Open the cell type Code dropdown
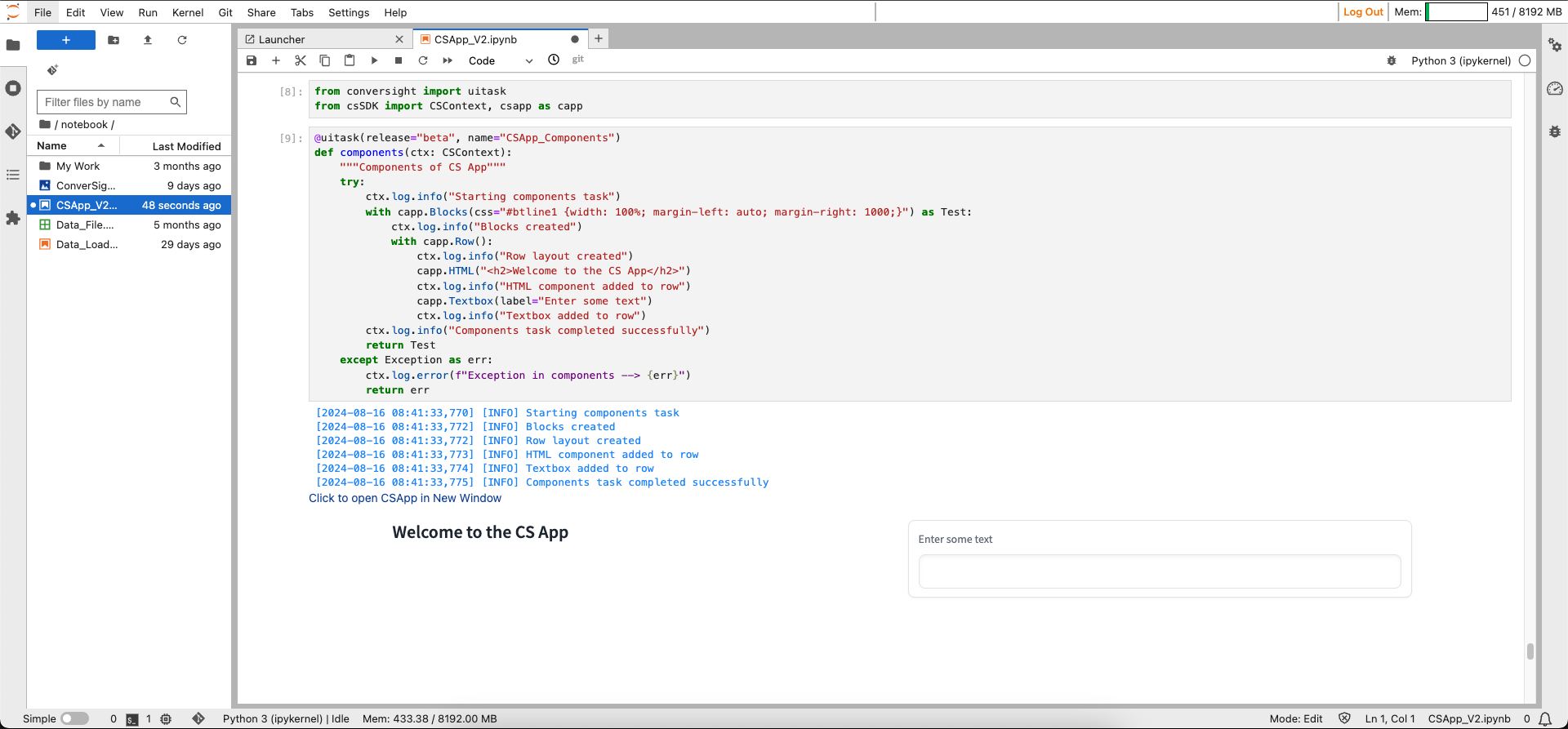This screenshot has height=729, width=1568. 500,60
